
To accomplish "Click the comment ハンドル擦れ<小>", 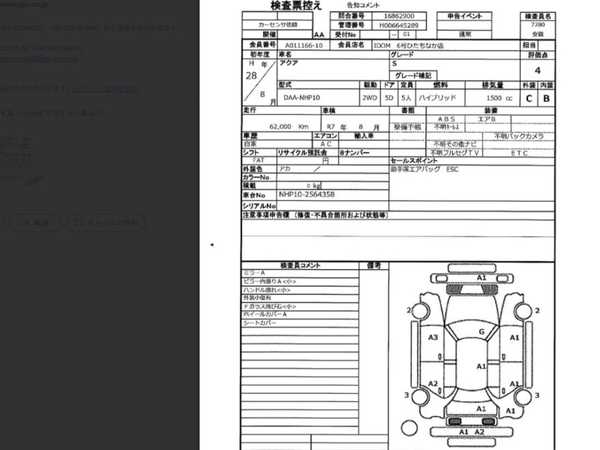I will coord(267,290).
